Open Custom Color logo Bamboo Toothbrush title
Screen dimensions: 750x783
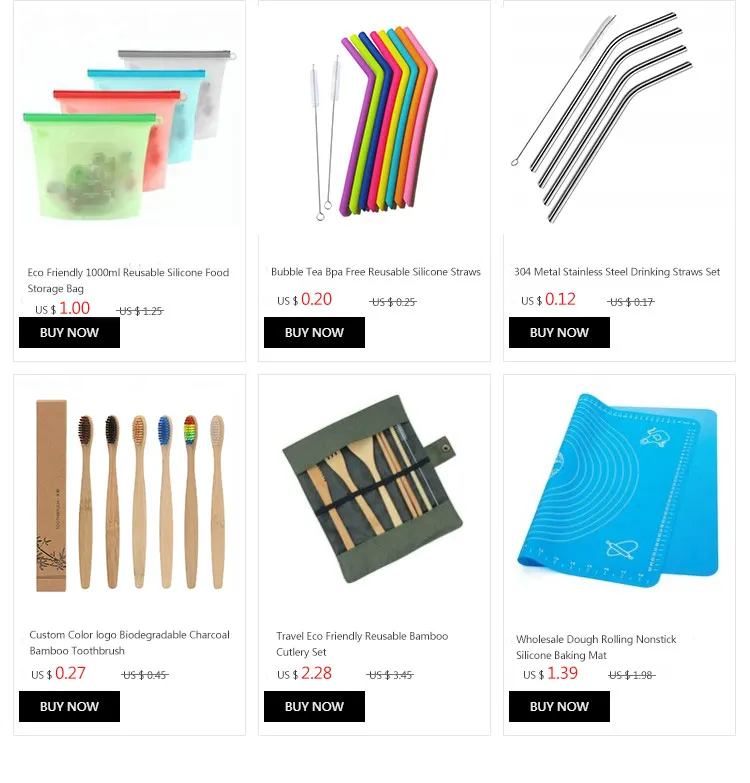pyautogui.click(x=129, y=643)
